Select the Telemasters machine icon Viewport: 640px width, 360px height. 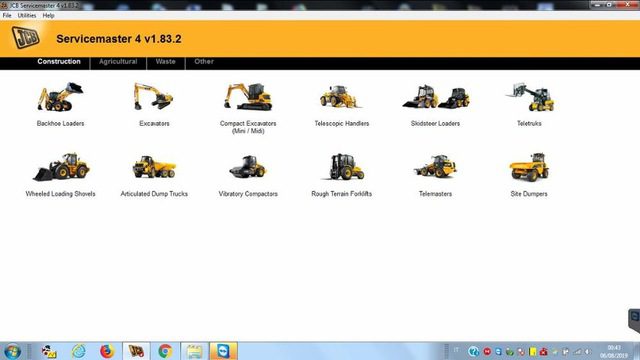[435, 167]
